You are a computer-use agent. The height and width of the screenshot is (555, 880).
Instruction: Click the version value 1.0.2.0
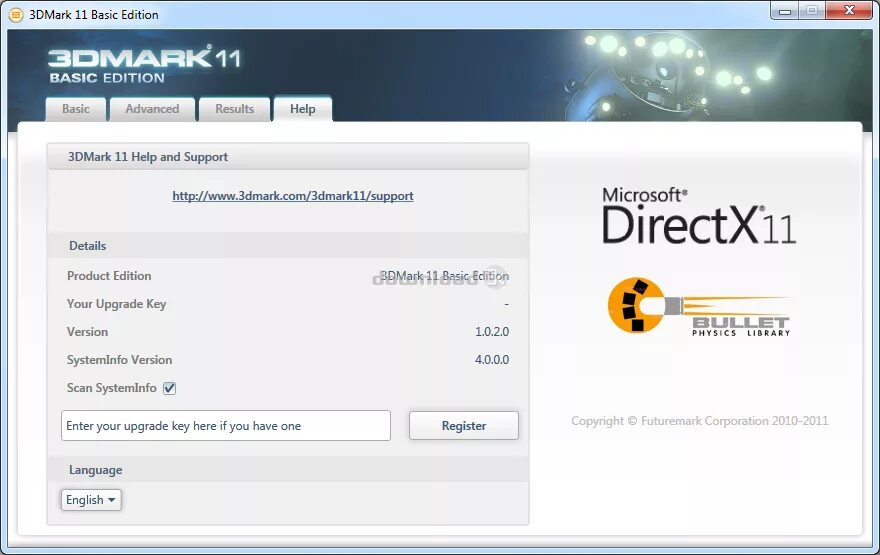click(492, 332)
